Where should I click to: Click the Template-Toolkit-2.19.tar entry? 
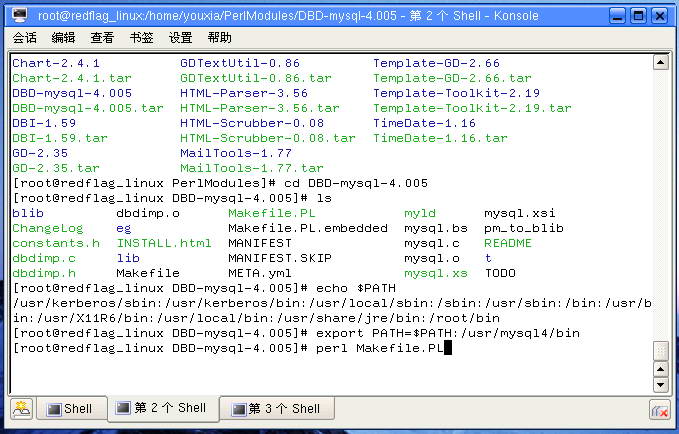(472, 108)
